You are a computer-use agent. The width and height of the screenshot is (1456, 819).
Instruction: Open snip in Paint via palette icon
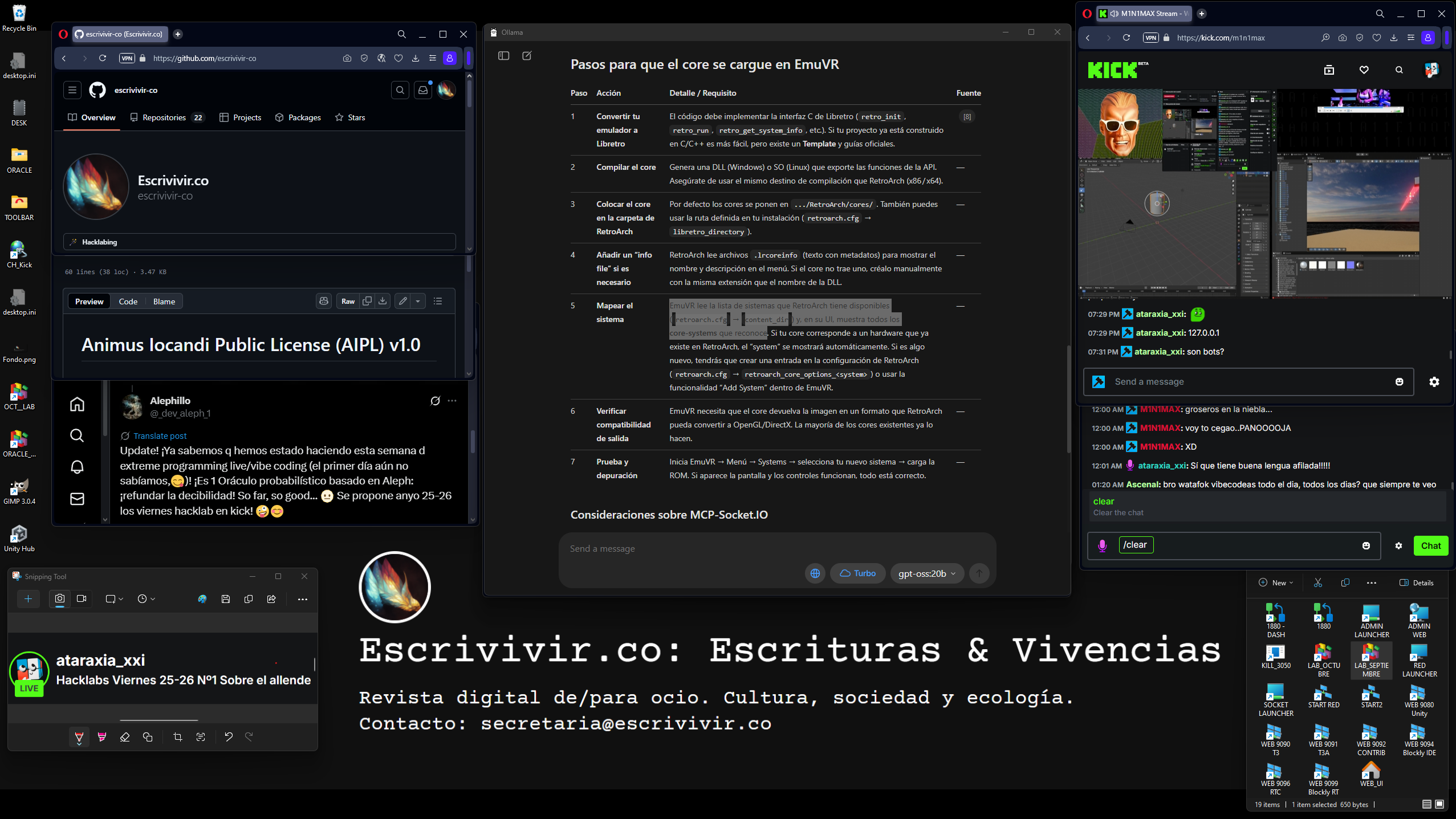point(202,599)
